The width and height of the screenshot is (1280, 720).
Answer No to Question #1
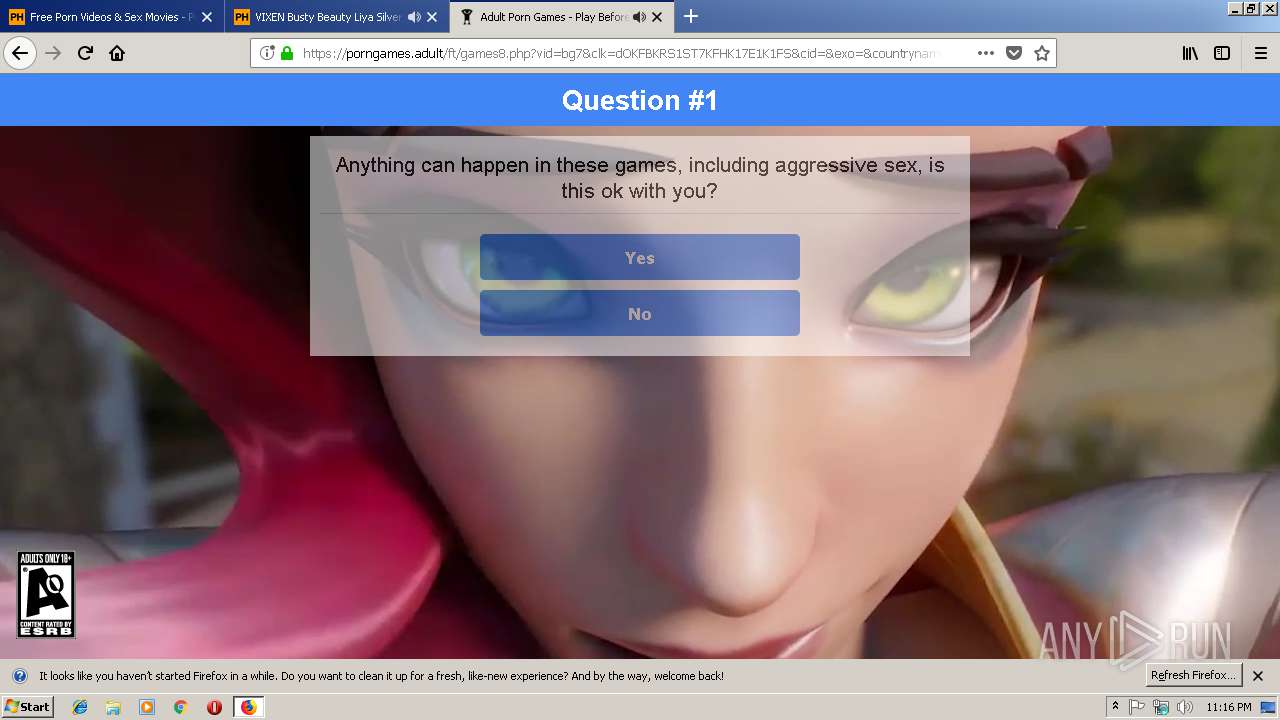click(x=640, y=313)
